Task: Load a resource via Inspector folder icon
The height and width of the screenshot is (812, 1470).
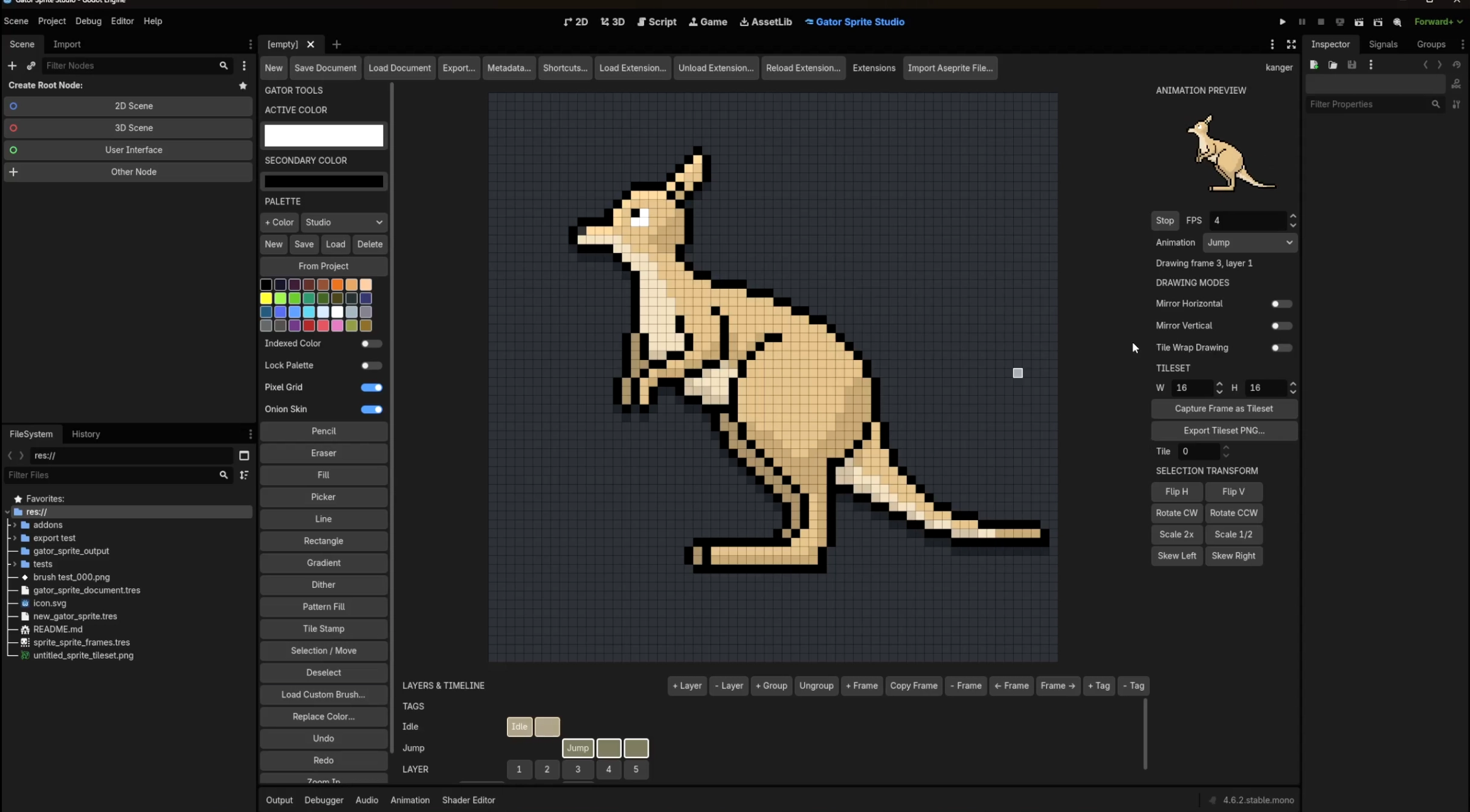Action: [x=1333, y=65]
